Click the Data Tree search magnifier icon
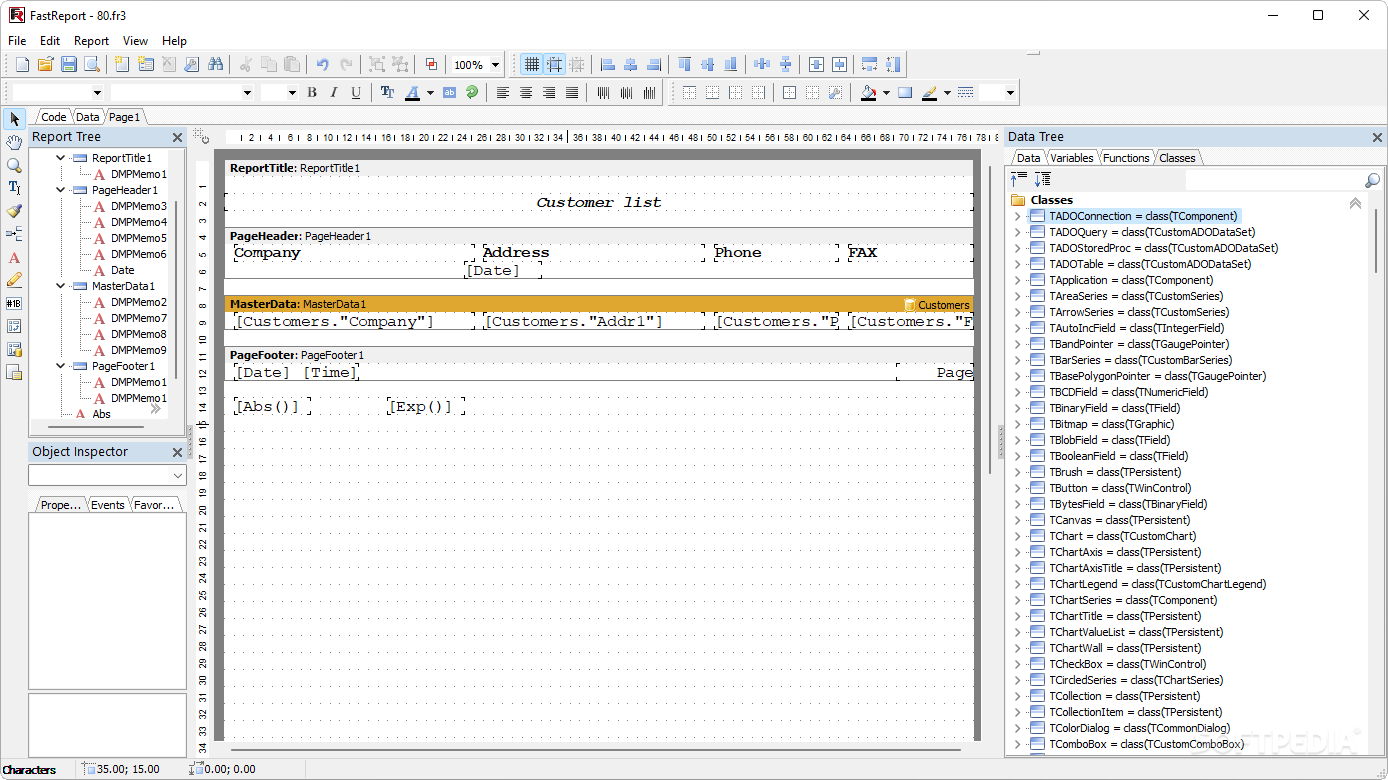This screenshot has height=780, width=1388. [x=1373, y=180]
